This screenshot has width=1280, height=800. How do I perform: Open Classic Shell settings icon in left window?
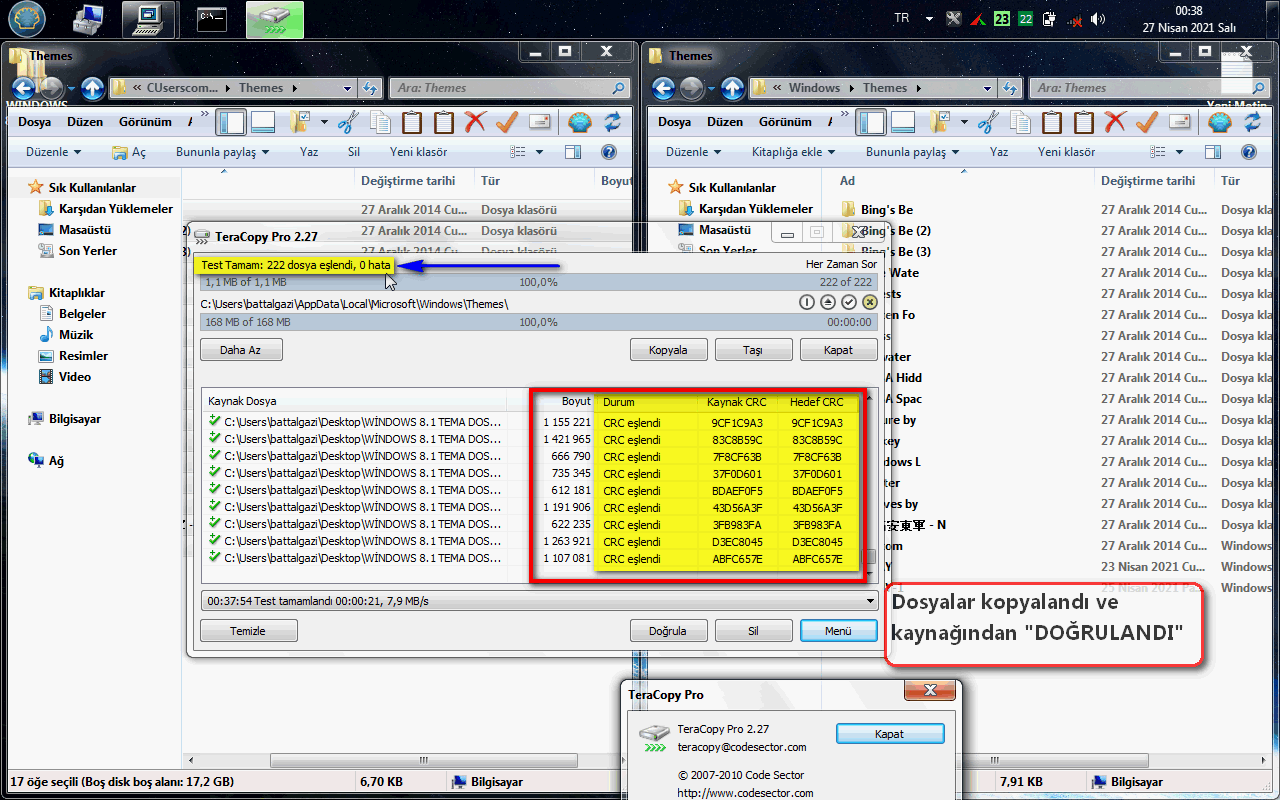(x=579, y=122)
